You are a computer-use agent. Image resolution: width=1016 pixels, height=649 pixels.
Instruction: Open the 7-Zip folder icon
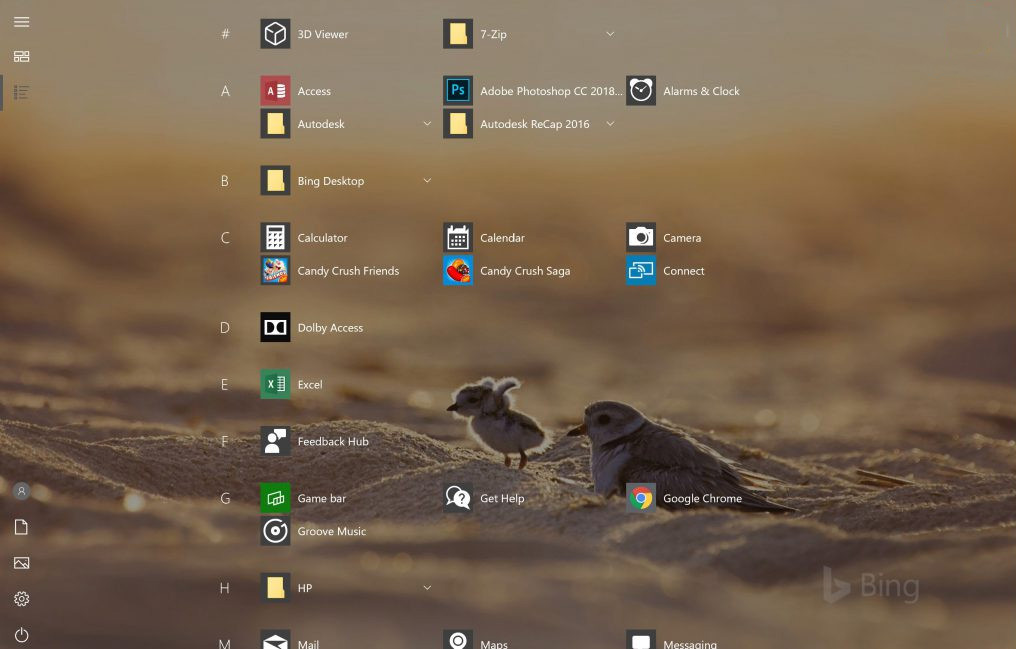(458, 34)
